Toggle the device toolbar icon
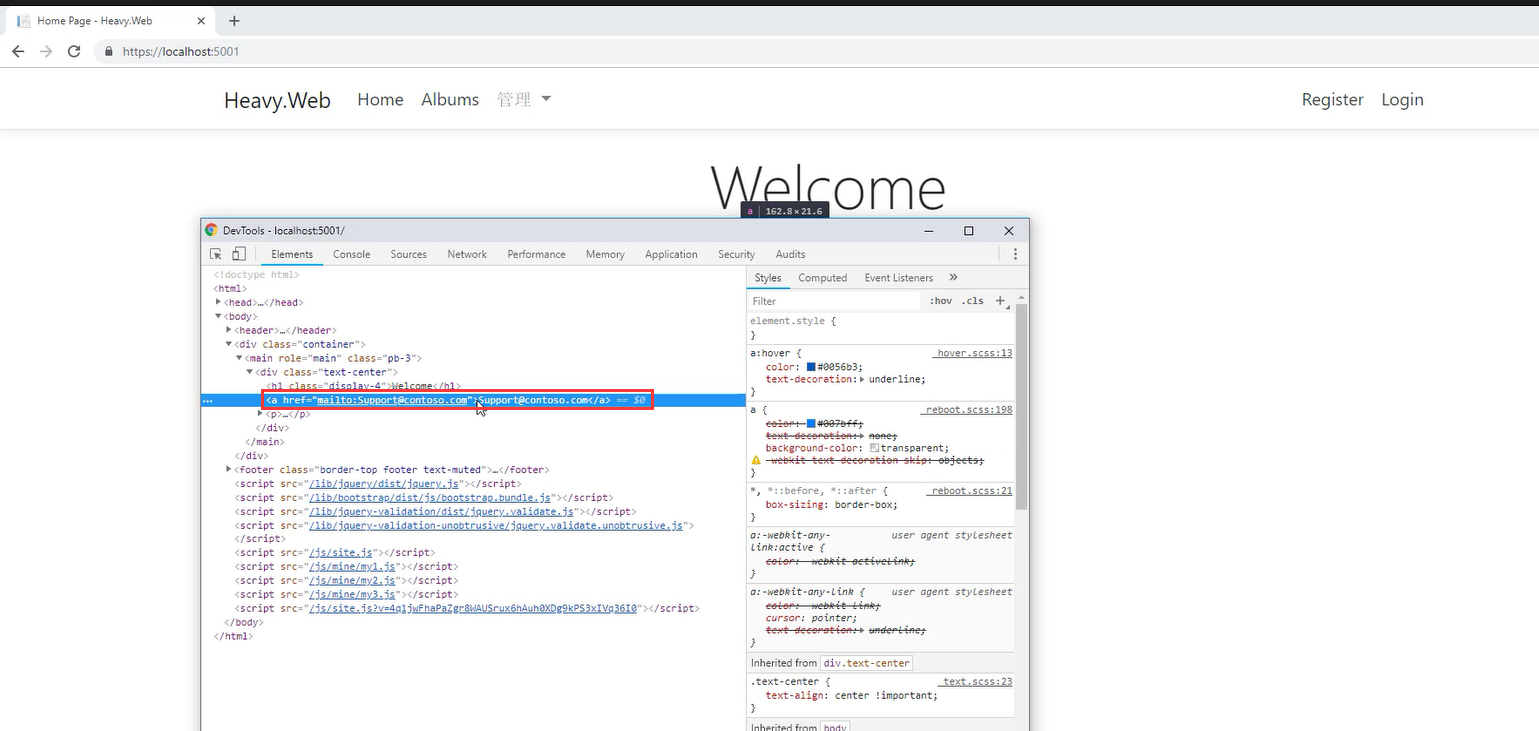The width and height of the screenshot is (1539, 731). tap(238, 254)
